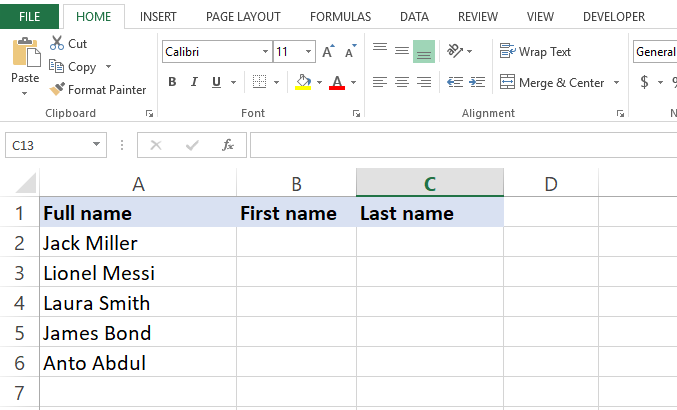The image size is (677, 410).
Task: Align text left
Action: click(380, 82)
